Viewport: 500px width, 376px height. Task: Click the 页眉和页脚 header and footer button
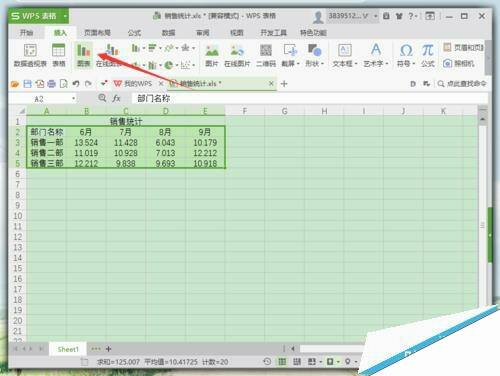(x=463, y=47)
